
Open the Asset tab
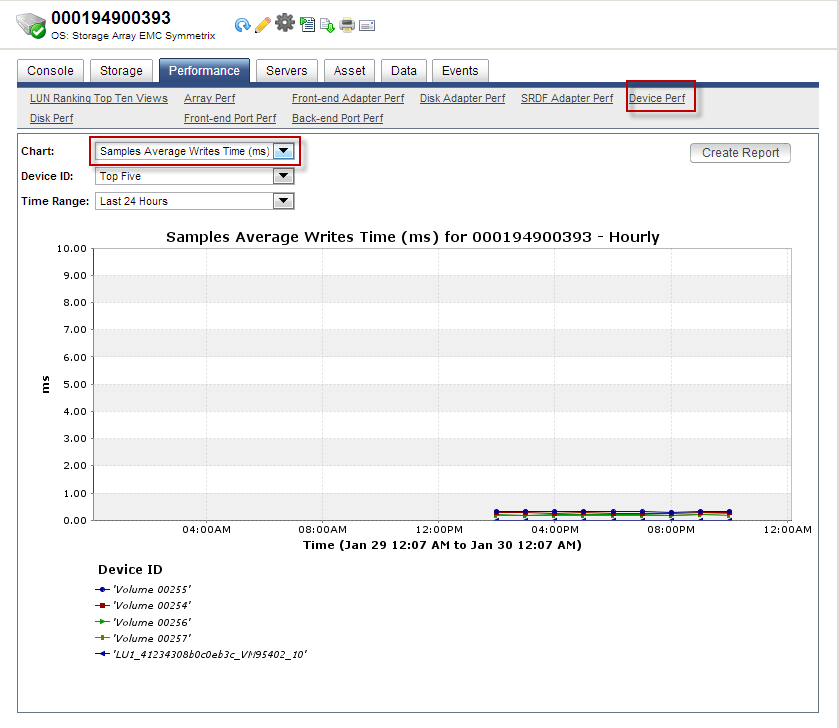(349, 71)
